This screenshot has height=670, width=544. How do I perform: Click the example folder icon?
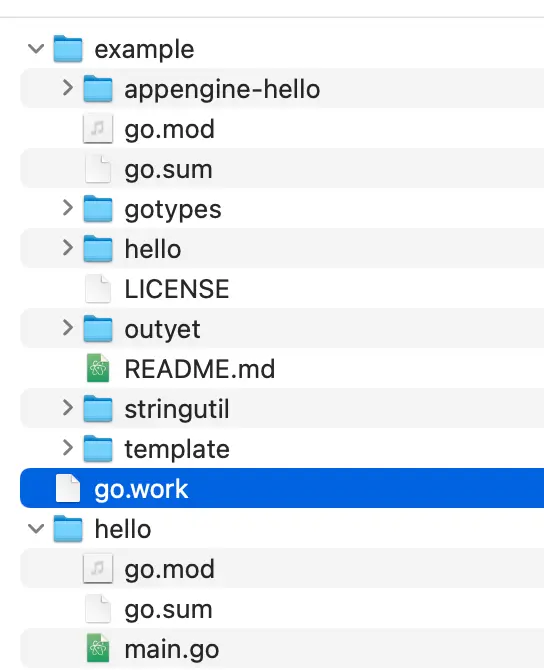coord(68,49)
